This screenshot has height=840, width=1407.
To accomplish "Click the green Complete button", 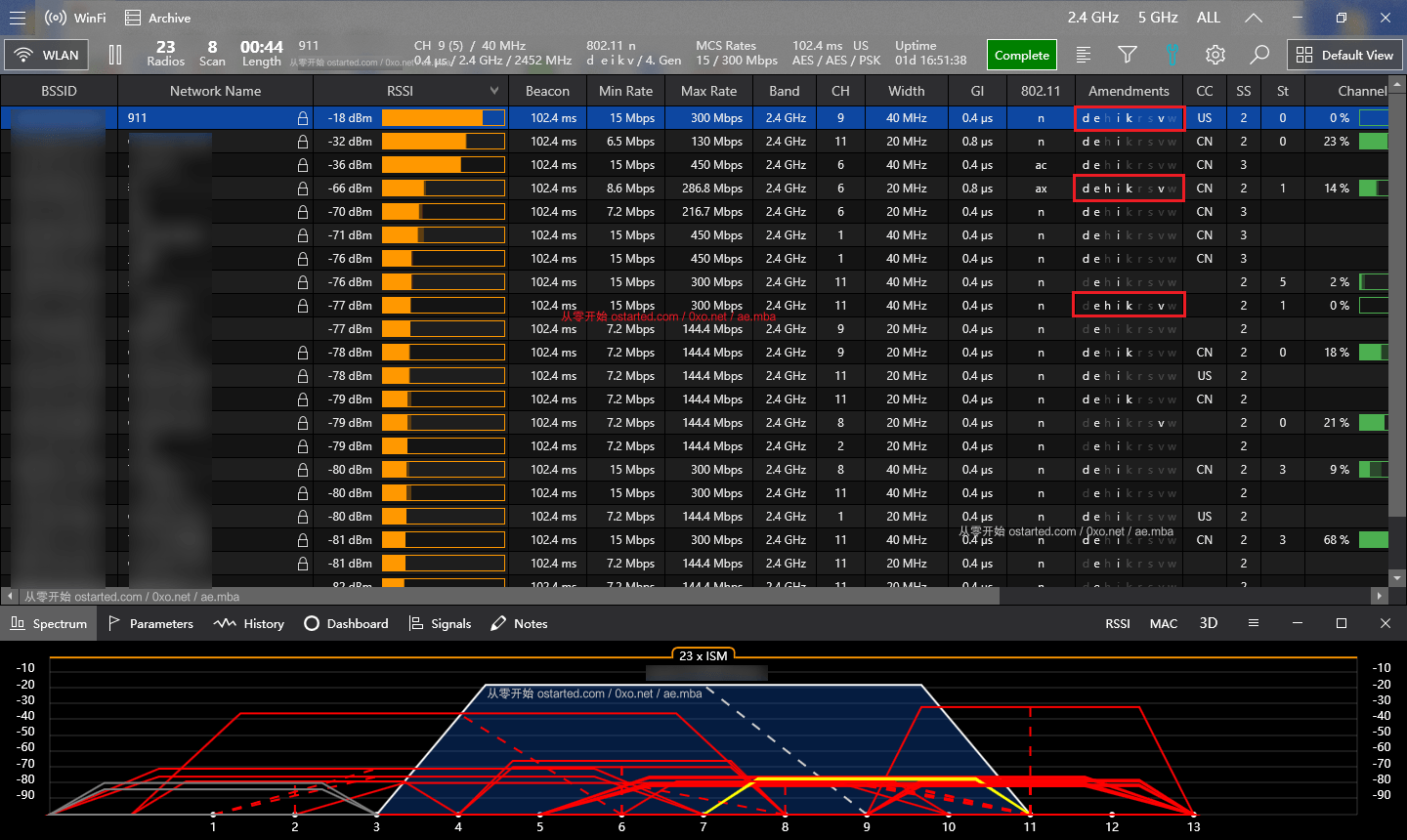I will click(x=1022, y=55).
